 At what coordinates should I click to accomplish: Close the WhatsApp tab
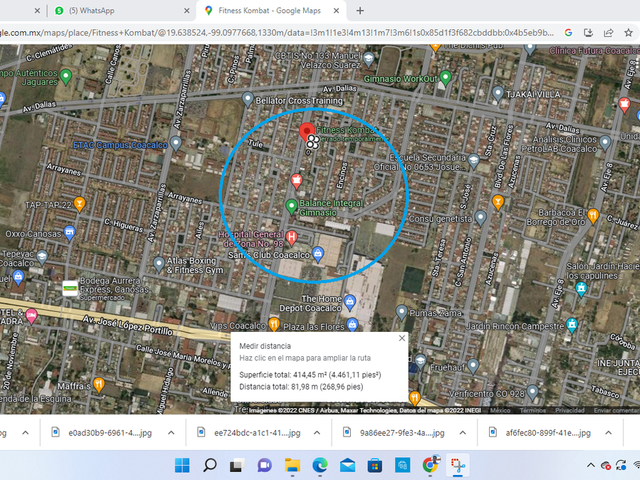(187, 11)
